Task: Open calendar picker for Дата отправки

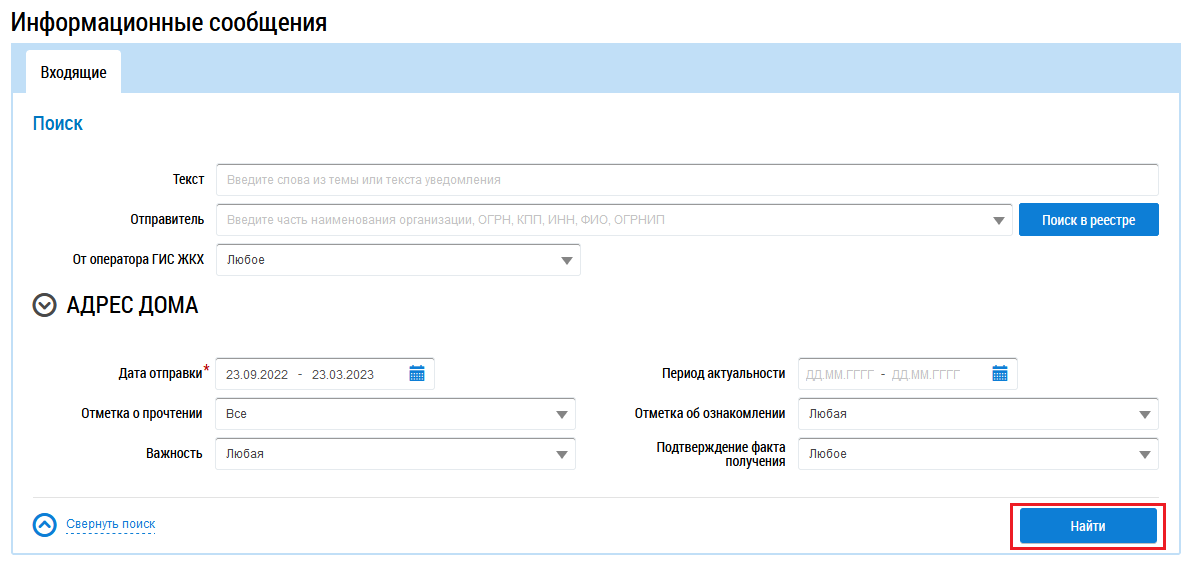Action: click(417, 374)
